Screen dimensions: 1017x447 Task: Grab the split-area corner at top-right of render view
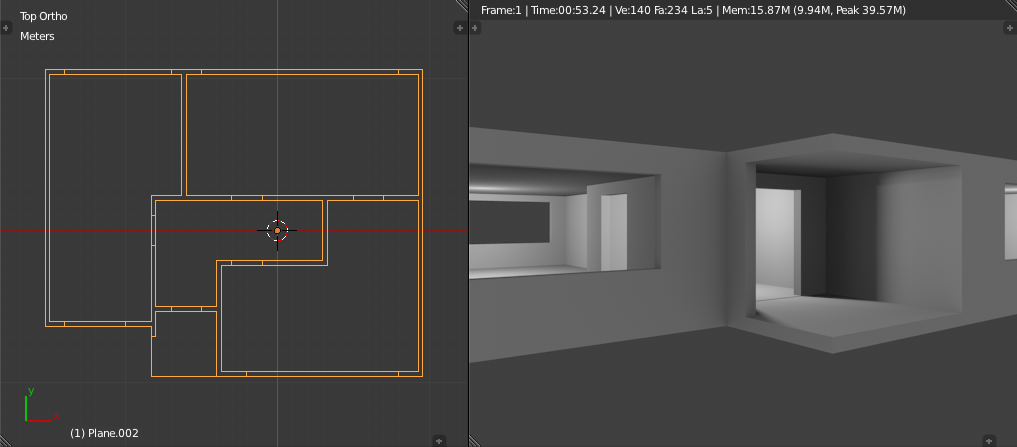(x=1011, y=5)
